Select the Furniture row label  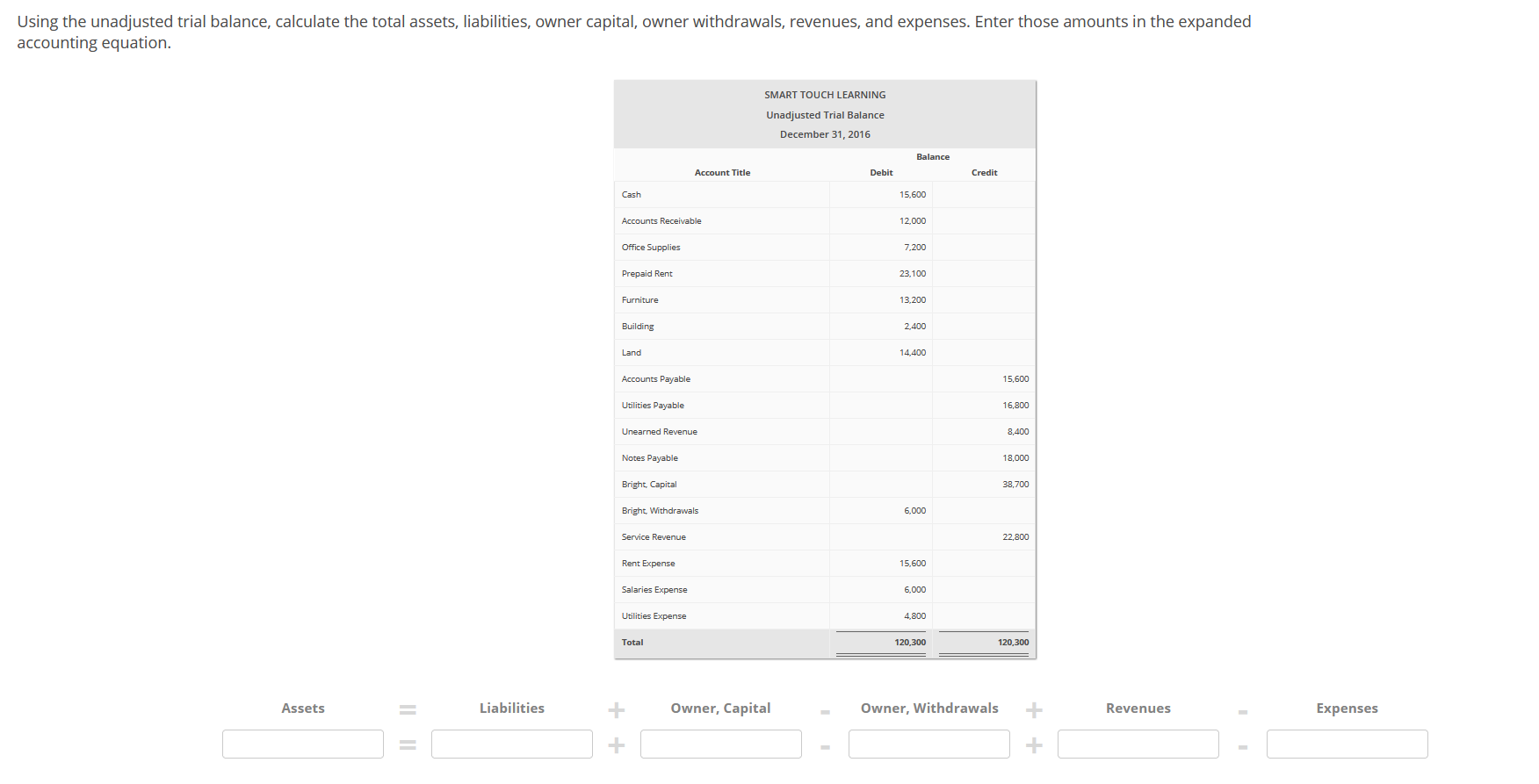(x=640, y=300)
